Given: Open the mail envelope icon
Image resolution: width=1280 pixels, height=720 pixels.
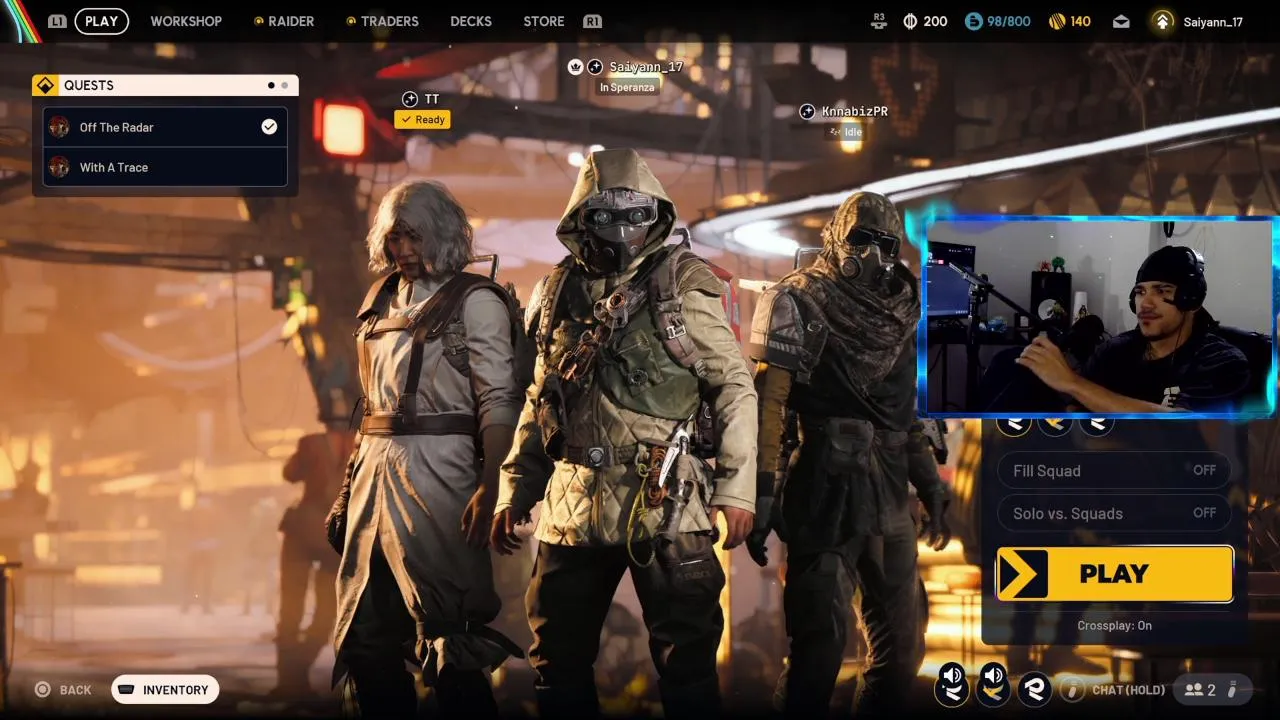Looking at the screenshot, I should [1121, 21].
